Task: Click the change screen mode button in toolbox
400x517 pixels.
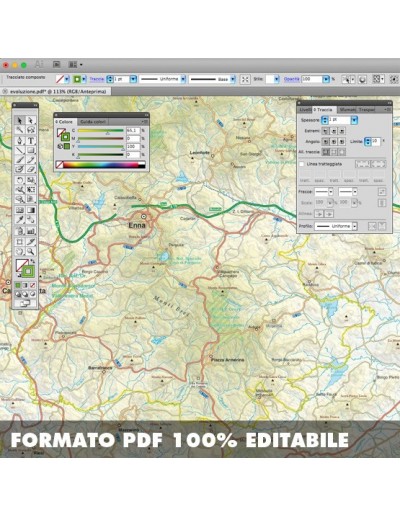Action: click(x=25, y=303)
